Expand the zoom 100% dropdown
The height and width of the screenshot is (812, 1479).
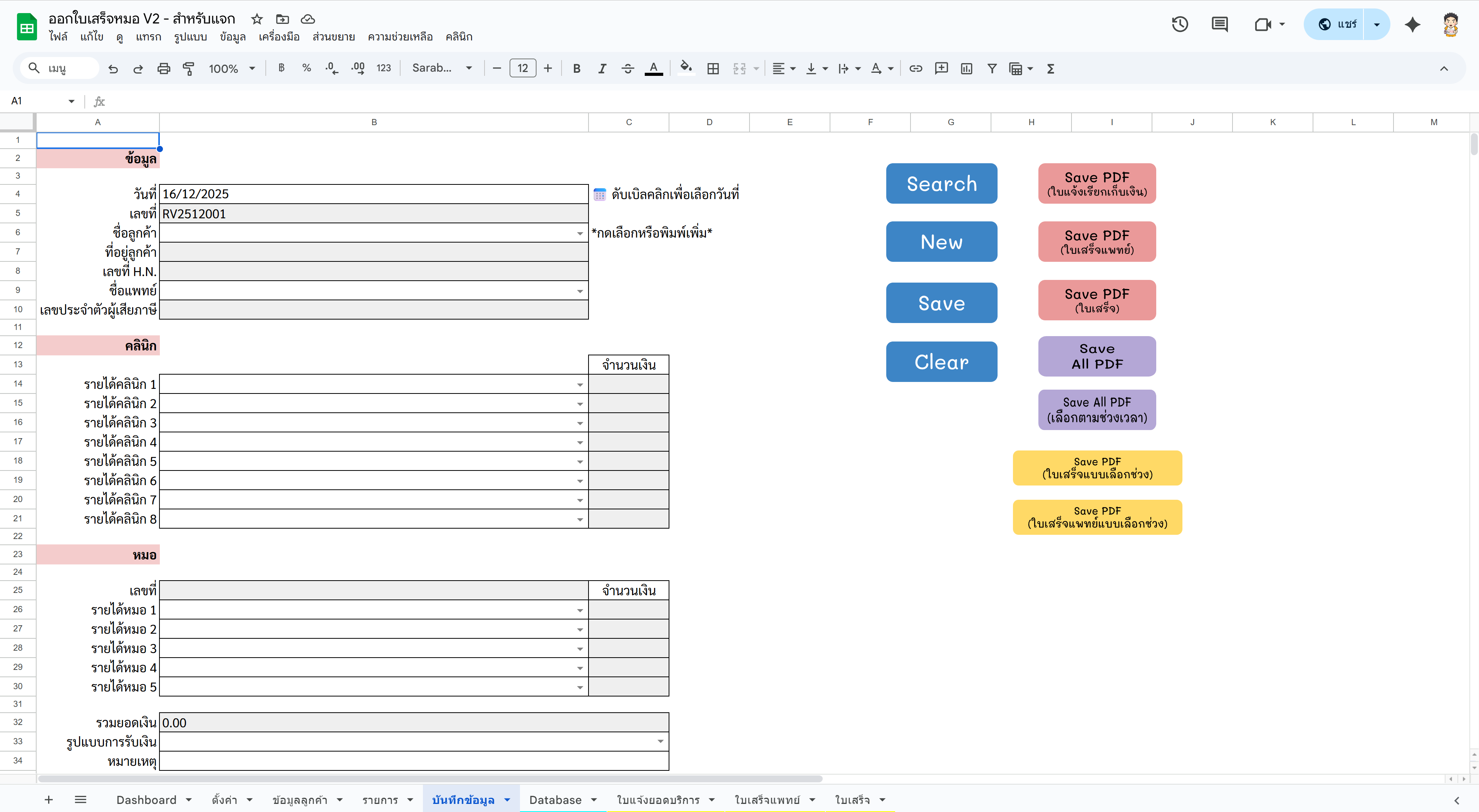(x=252, y=69)
